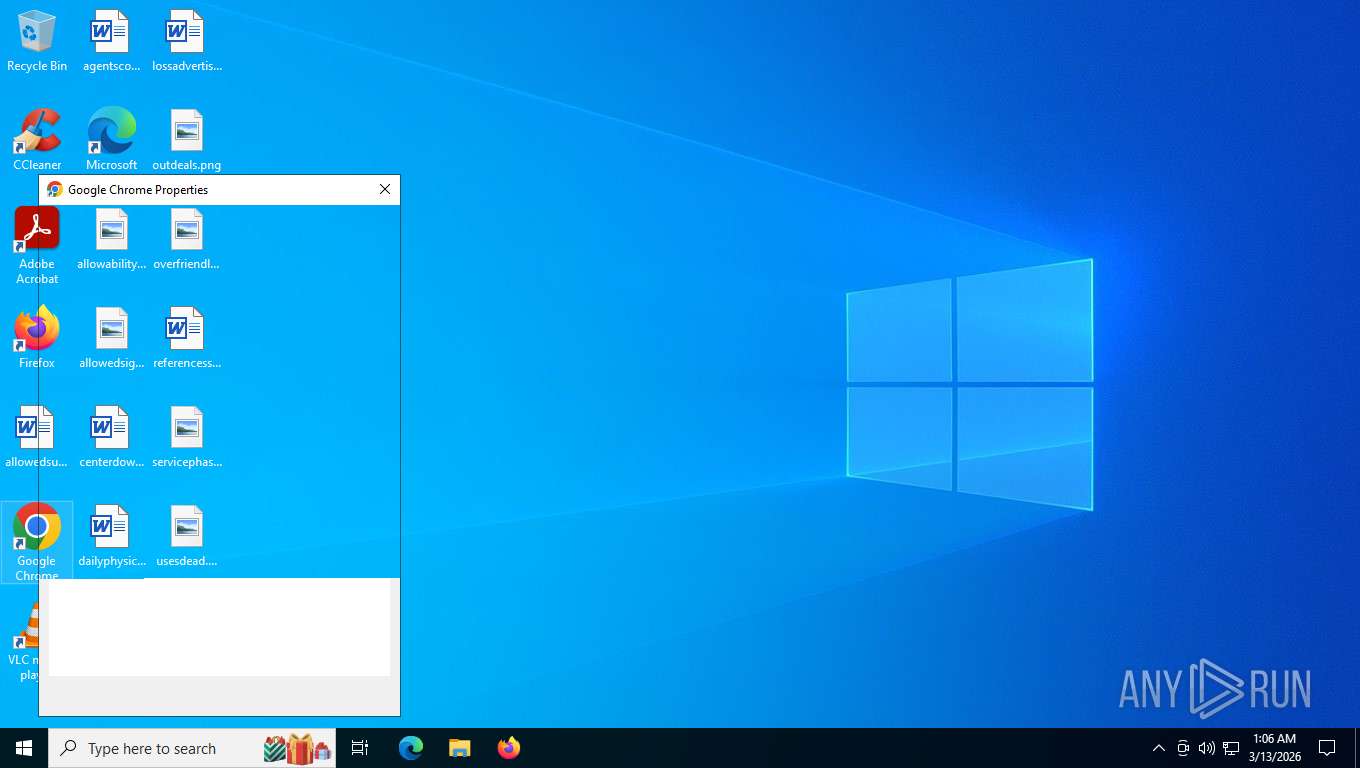Open the clock showing 1:06 AM
The image size is (1360, 768).
[x=1274, y=748]
